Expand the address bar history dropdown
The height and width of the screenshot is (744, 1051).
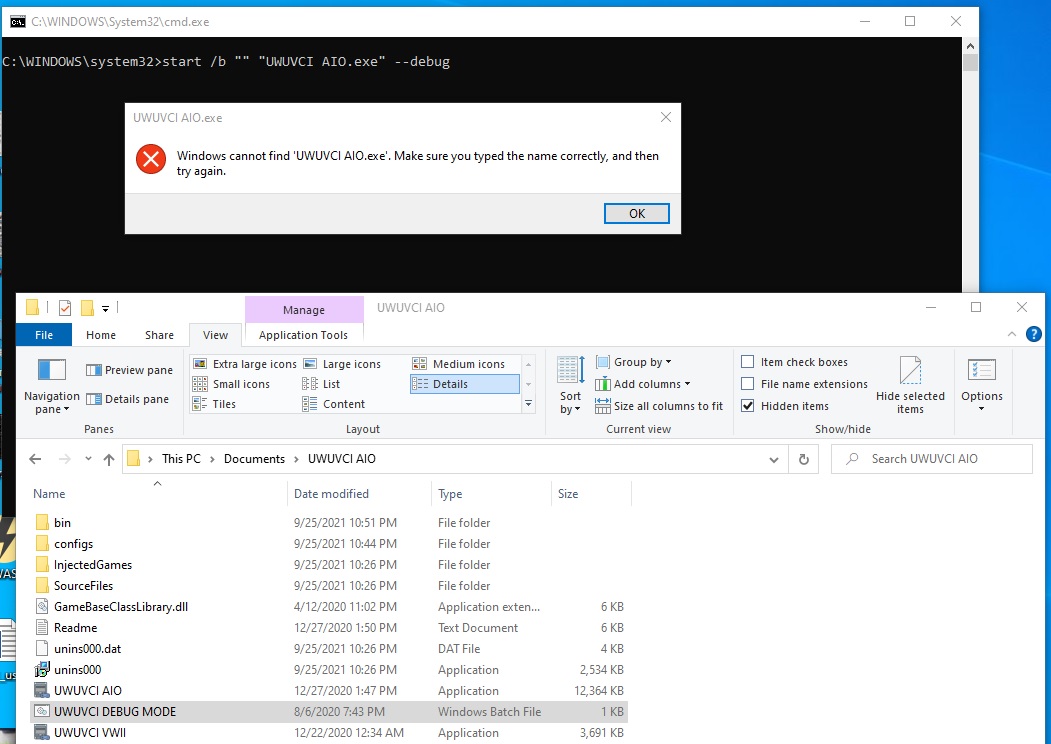click(774, 459)
